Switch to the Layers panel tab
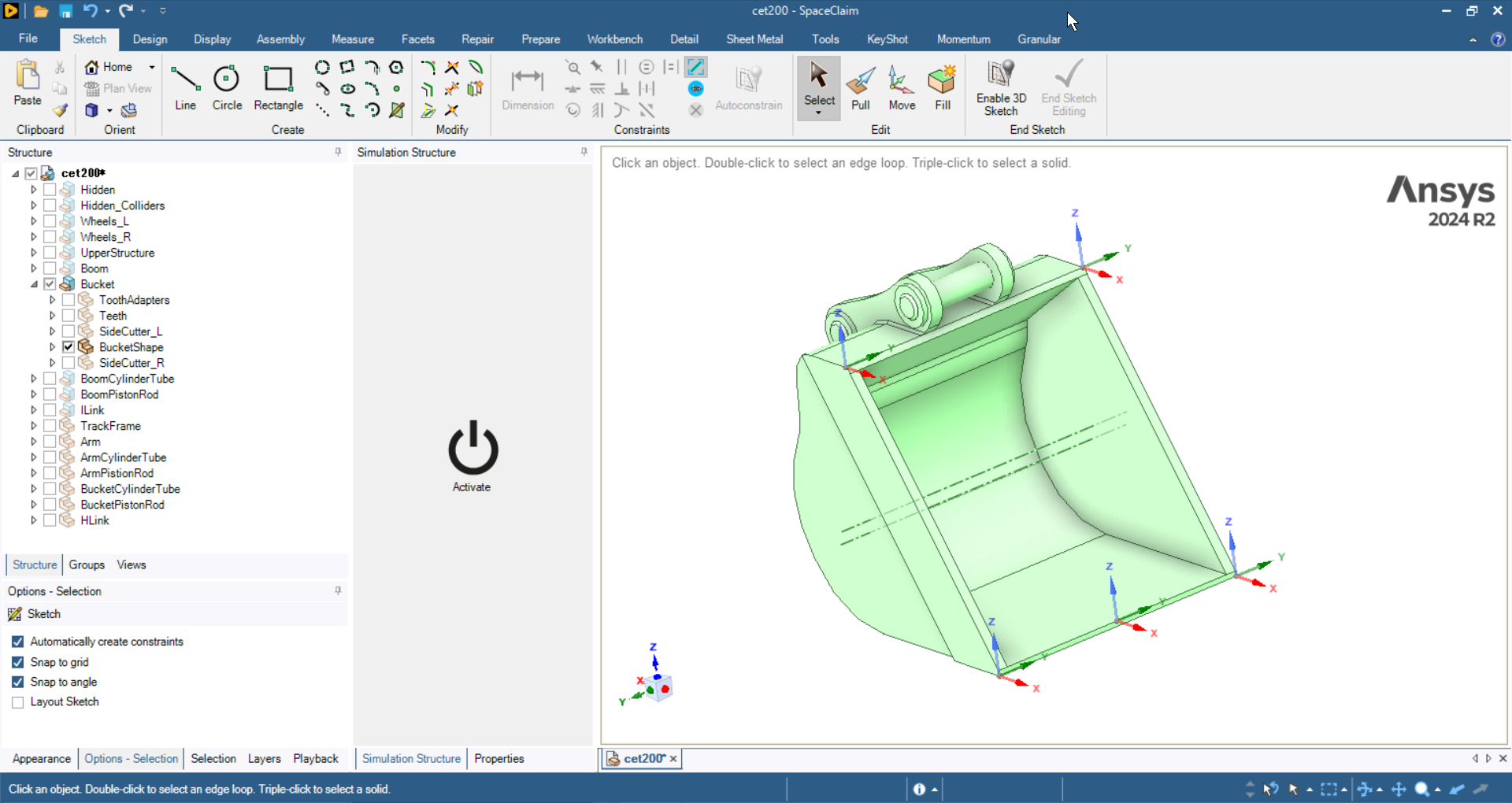 coord(264,759)
